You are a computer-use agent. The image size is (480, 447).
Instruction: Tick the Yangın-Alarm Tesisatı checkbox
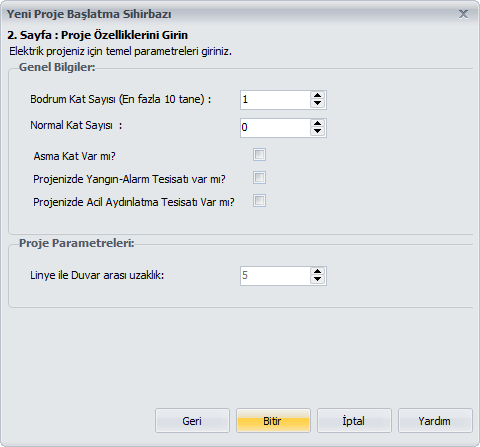click(259, 178)
